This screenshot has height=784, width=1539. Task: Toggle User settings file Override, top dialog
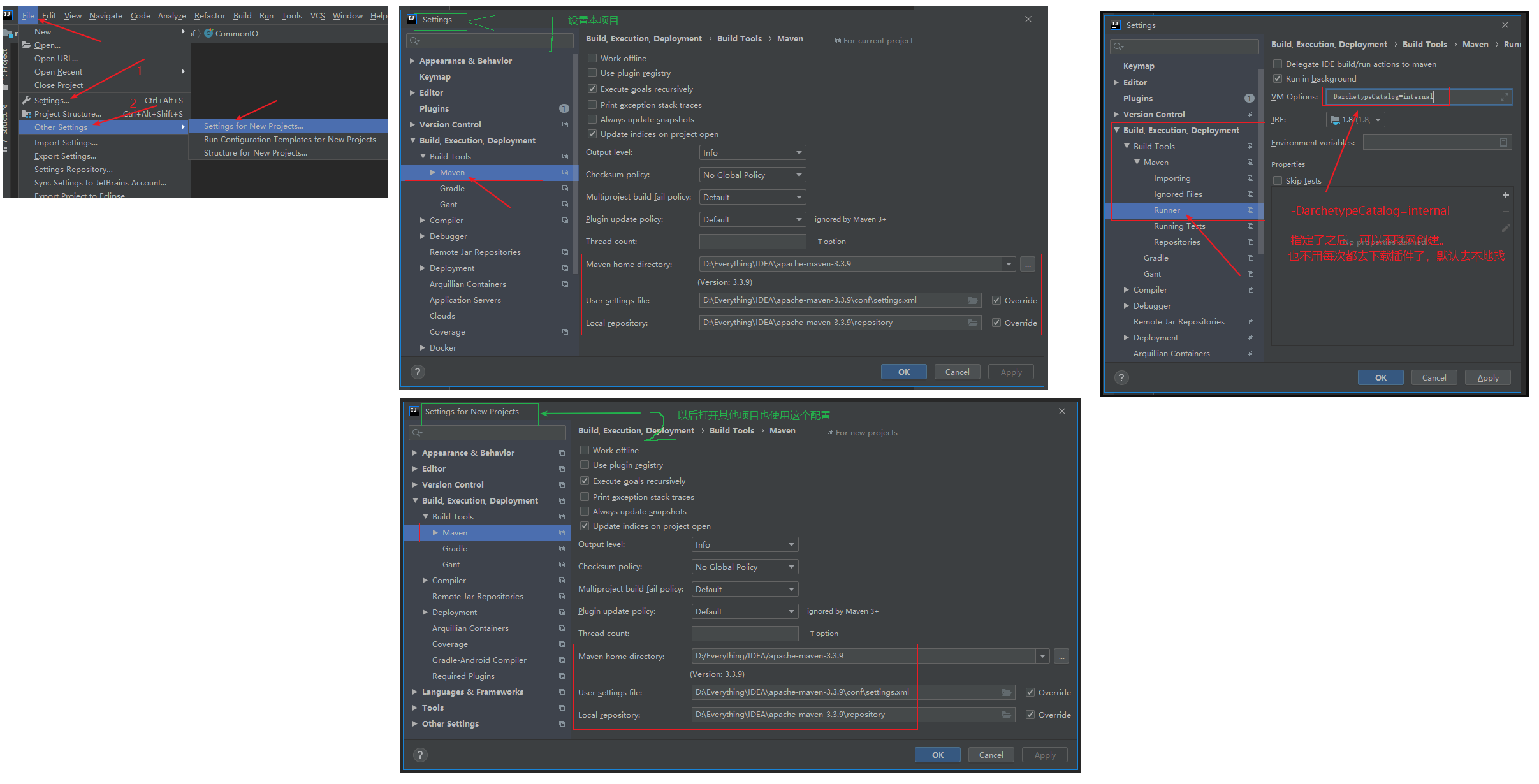[x=996, y=300]
